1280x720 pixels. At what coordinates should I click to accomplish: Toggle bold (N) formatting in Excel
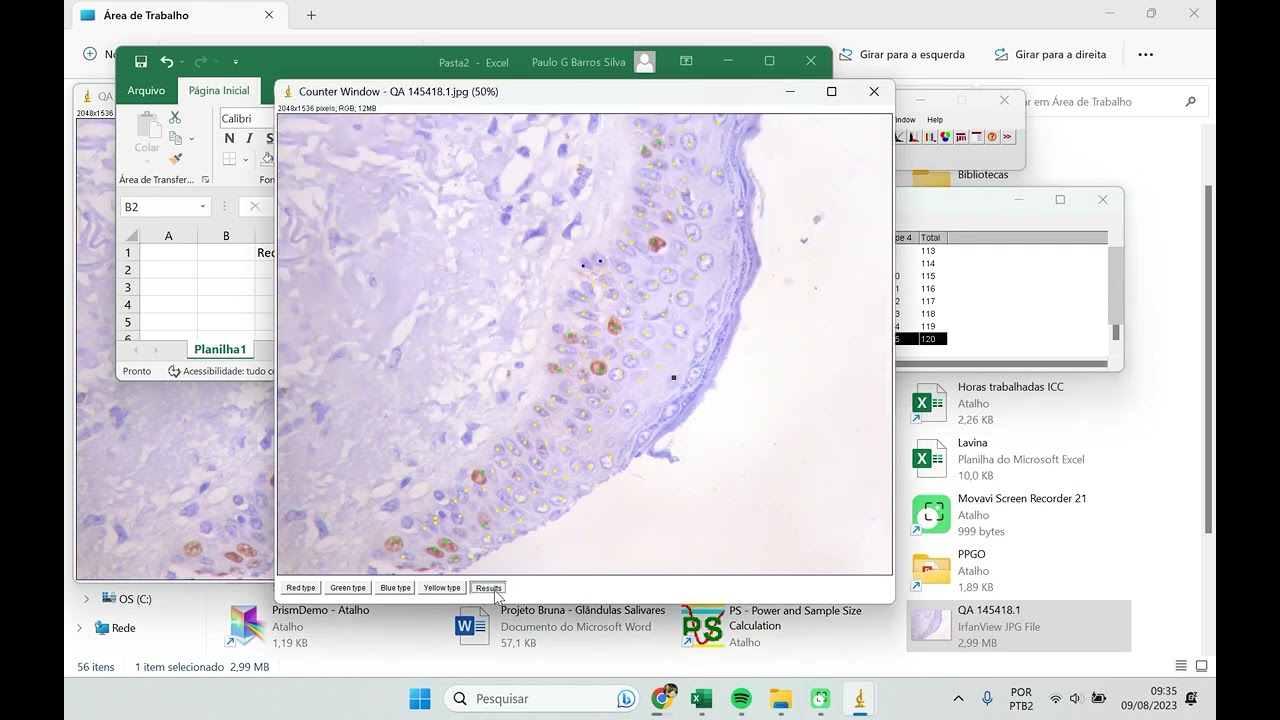(229, 139)
